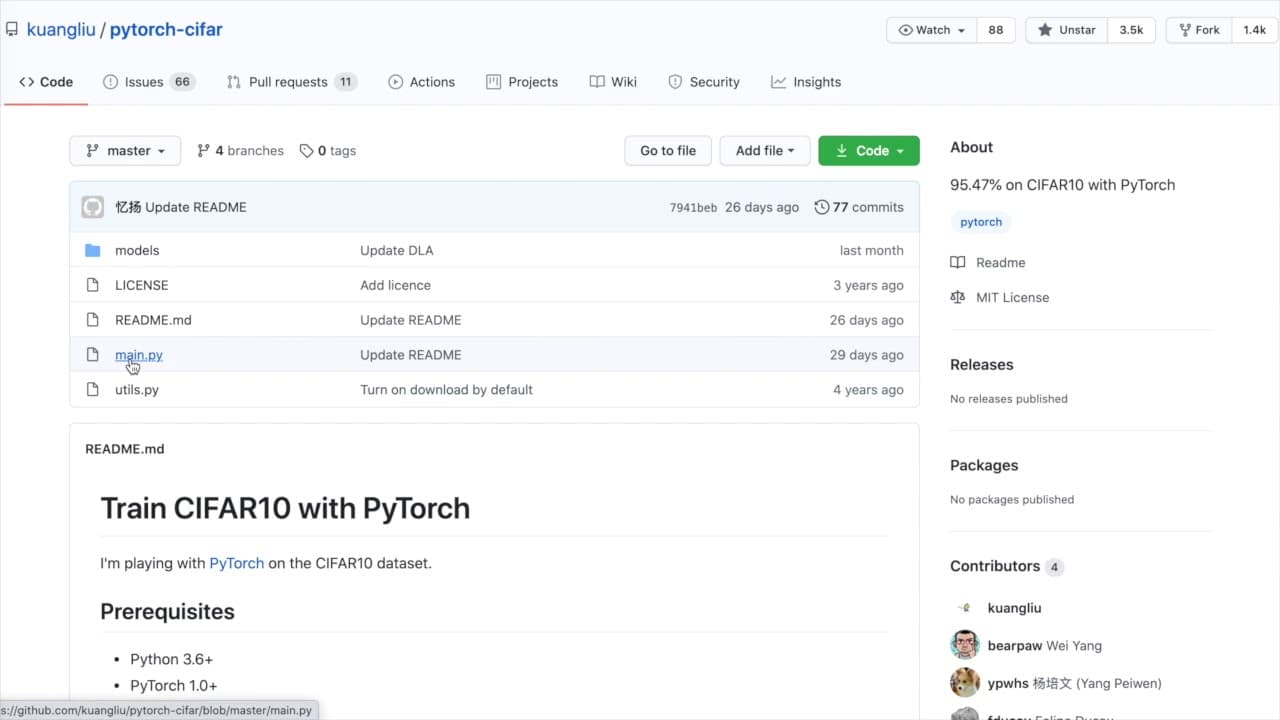Open the LICENSE file
The width and height of the screenshot is (1280, 720).
pos(141,285)
